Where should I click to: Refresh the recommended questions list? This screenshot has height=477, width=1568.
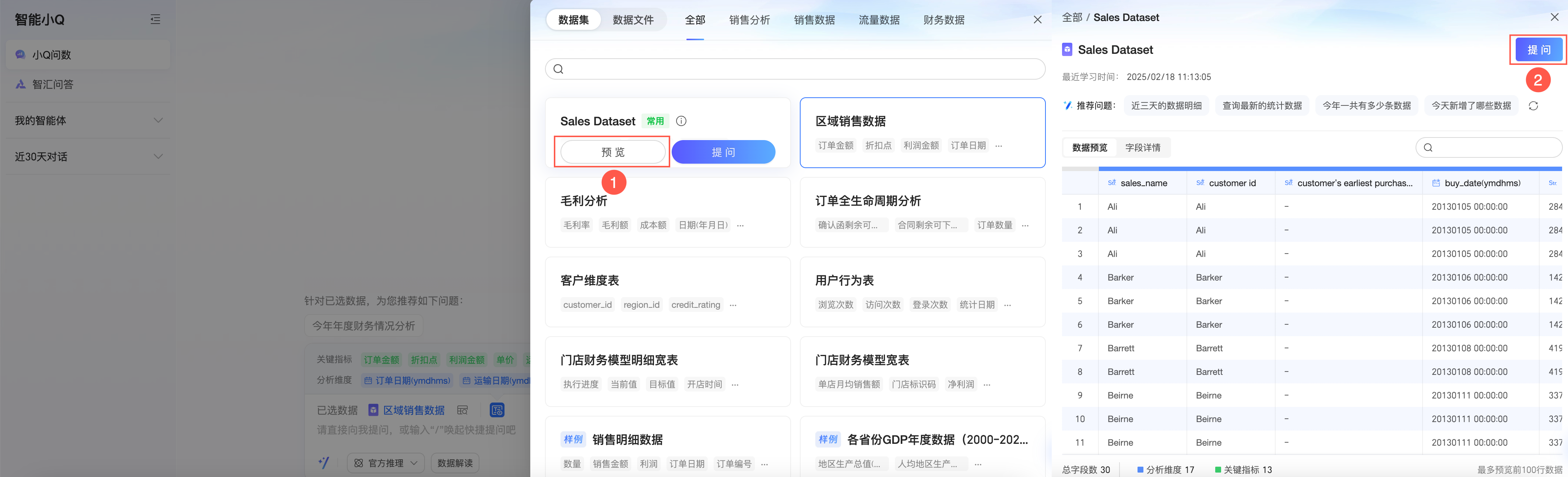(1533, 106)
